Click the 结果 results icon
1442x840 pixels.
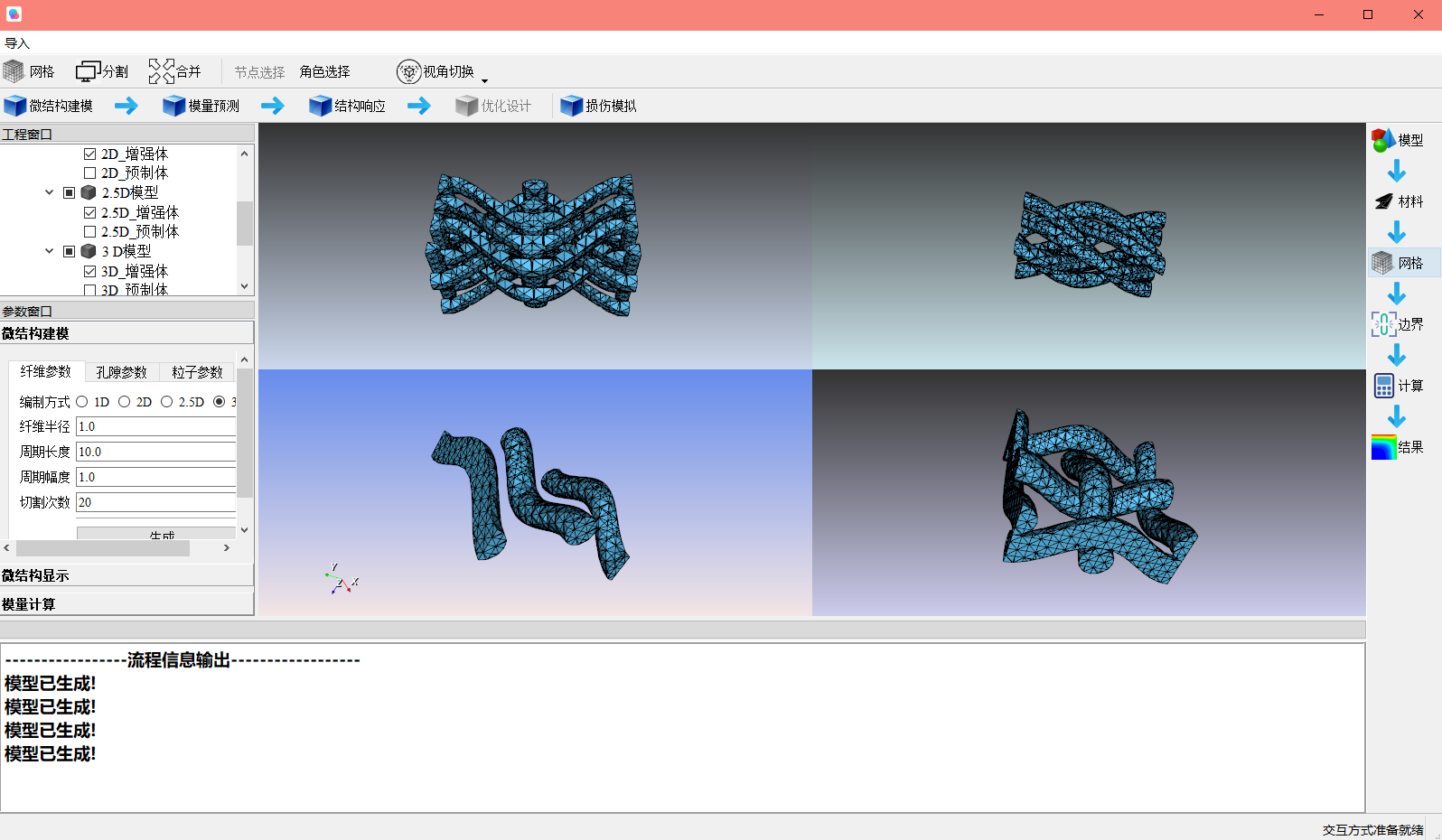point(1383,447)
